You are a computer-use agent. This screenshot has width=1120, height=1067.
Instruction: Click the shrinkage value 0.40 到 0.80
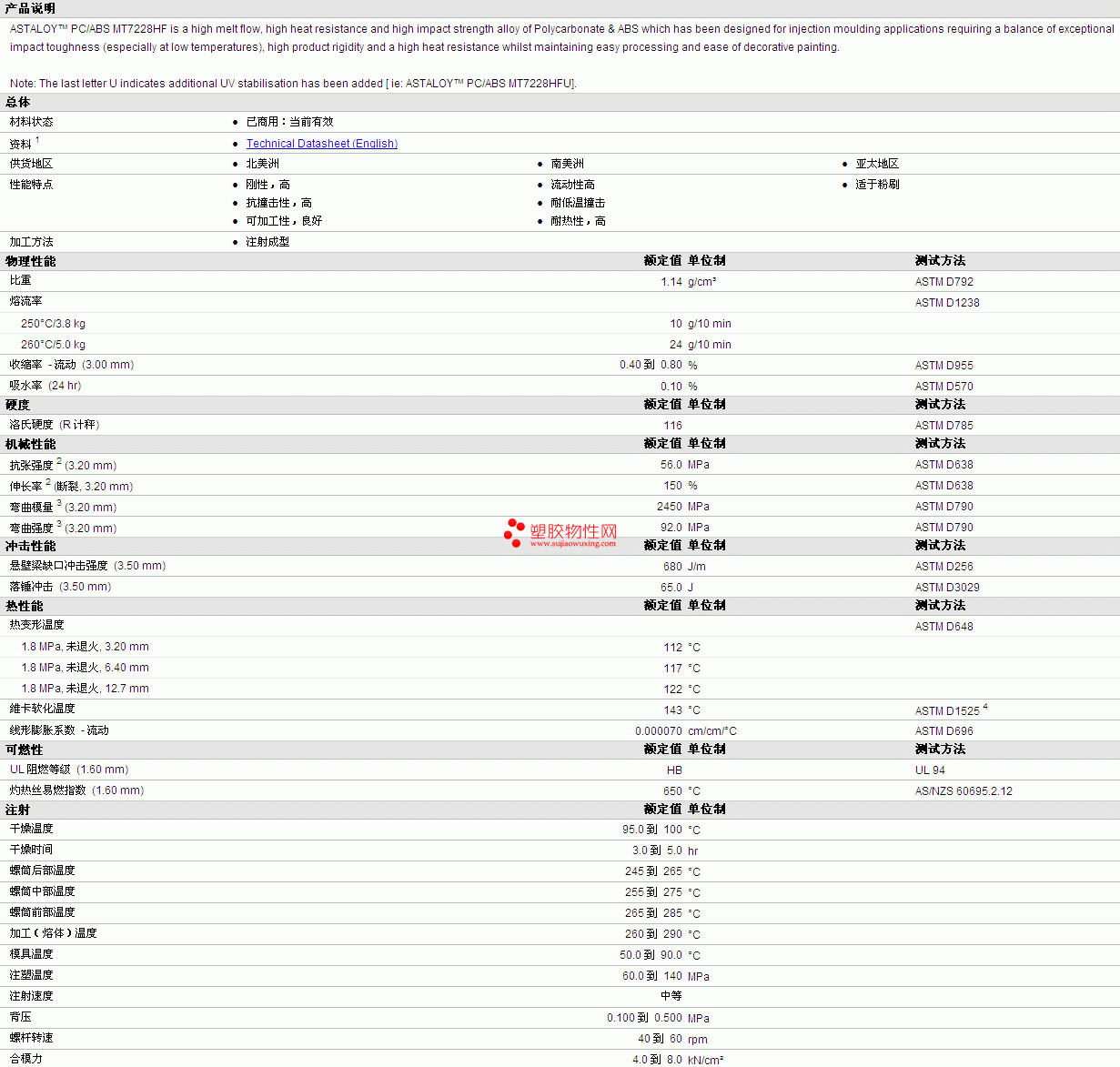[x=651, y=365]
